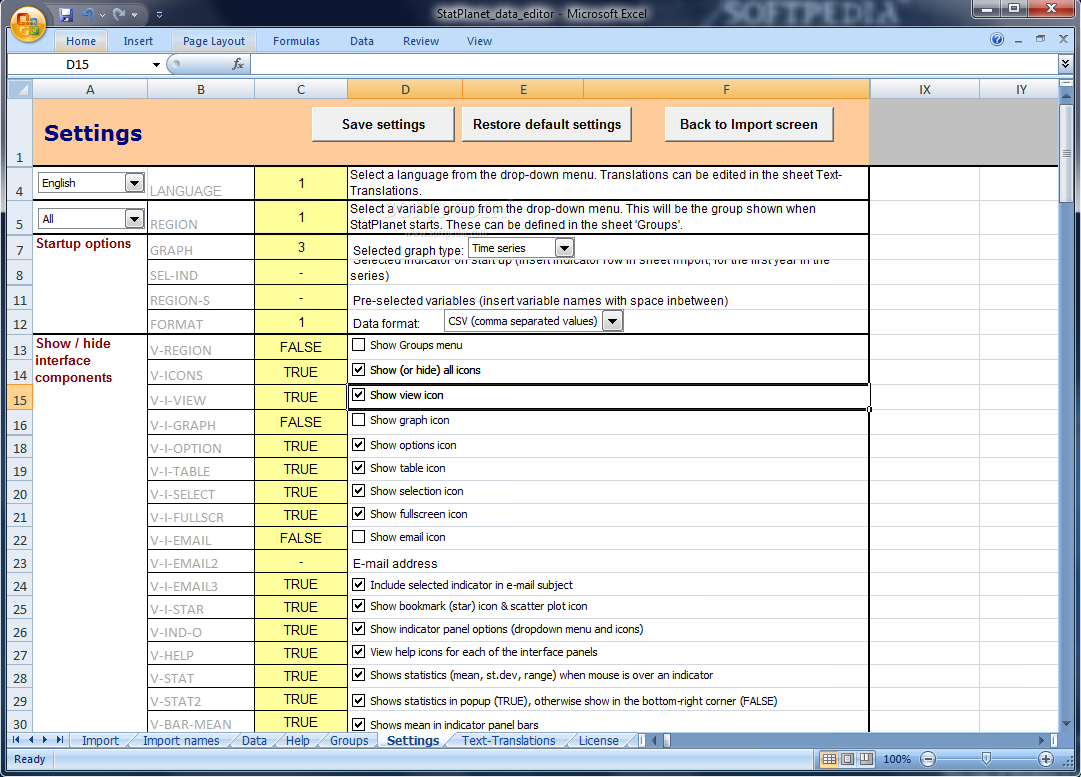Click the formula bar input field

(654, 64)
